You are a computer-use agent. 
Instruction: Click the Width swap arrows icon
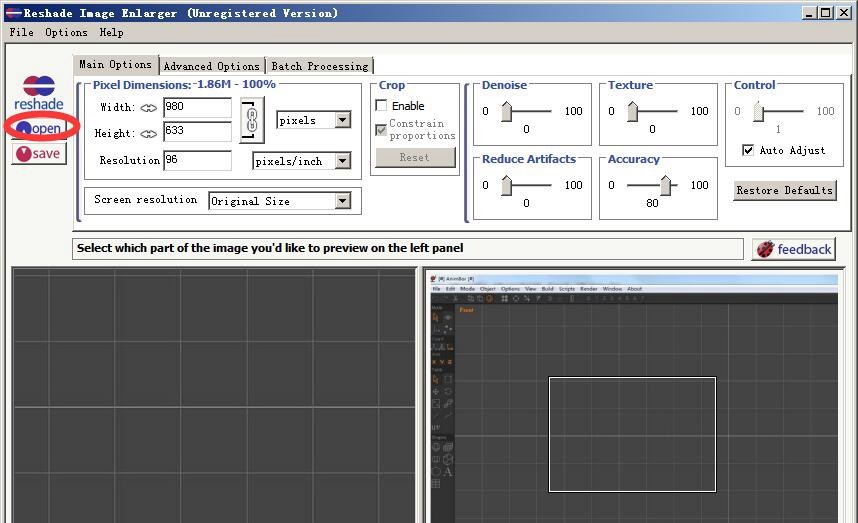click(148, 108)
